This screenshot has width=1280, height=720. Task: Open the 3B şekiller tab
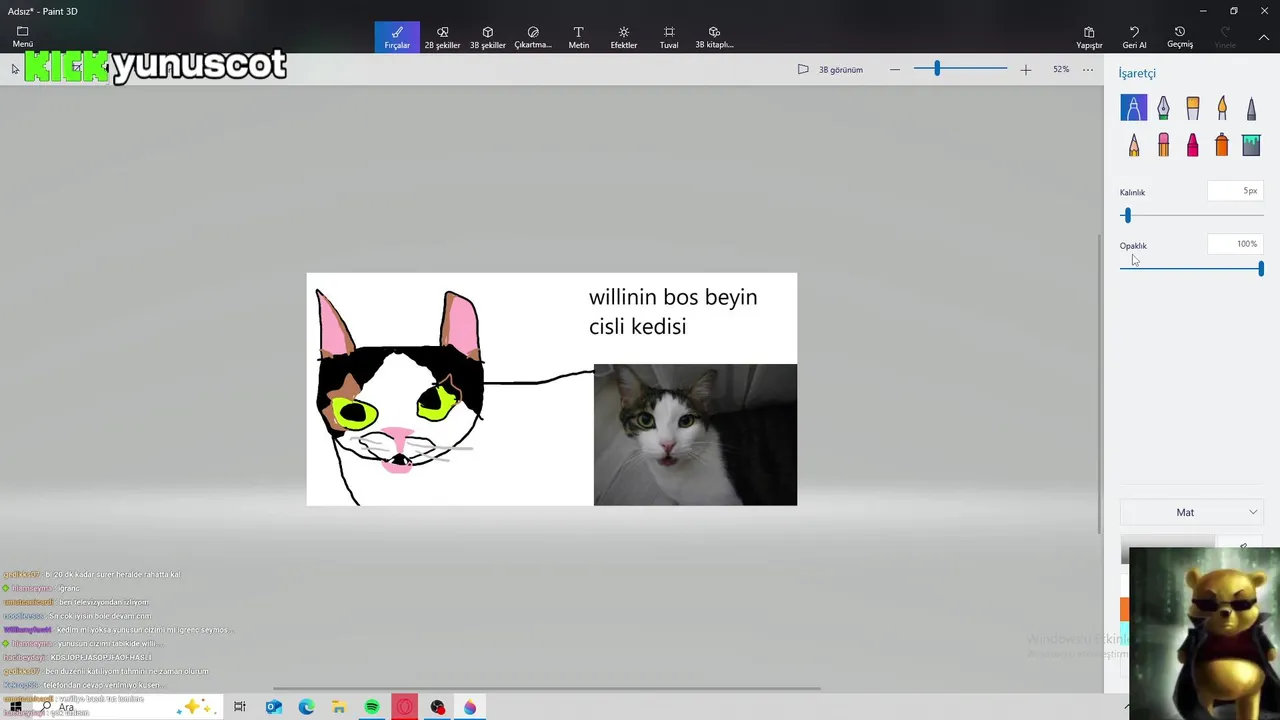(x=488, y=37)
